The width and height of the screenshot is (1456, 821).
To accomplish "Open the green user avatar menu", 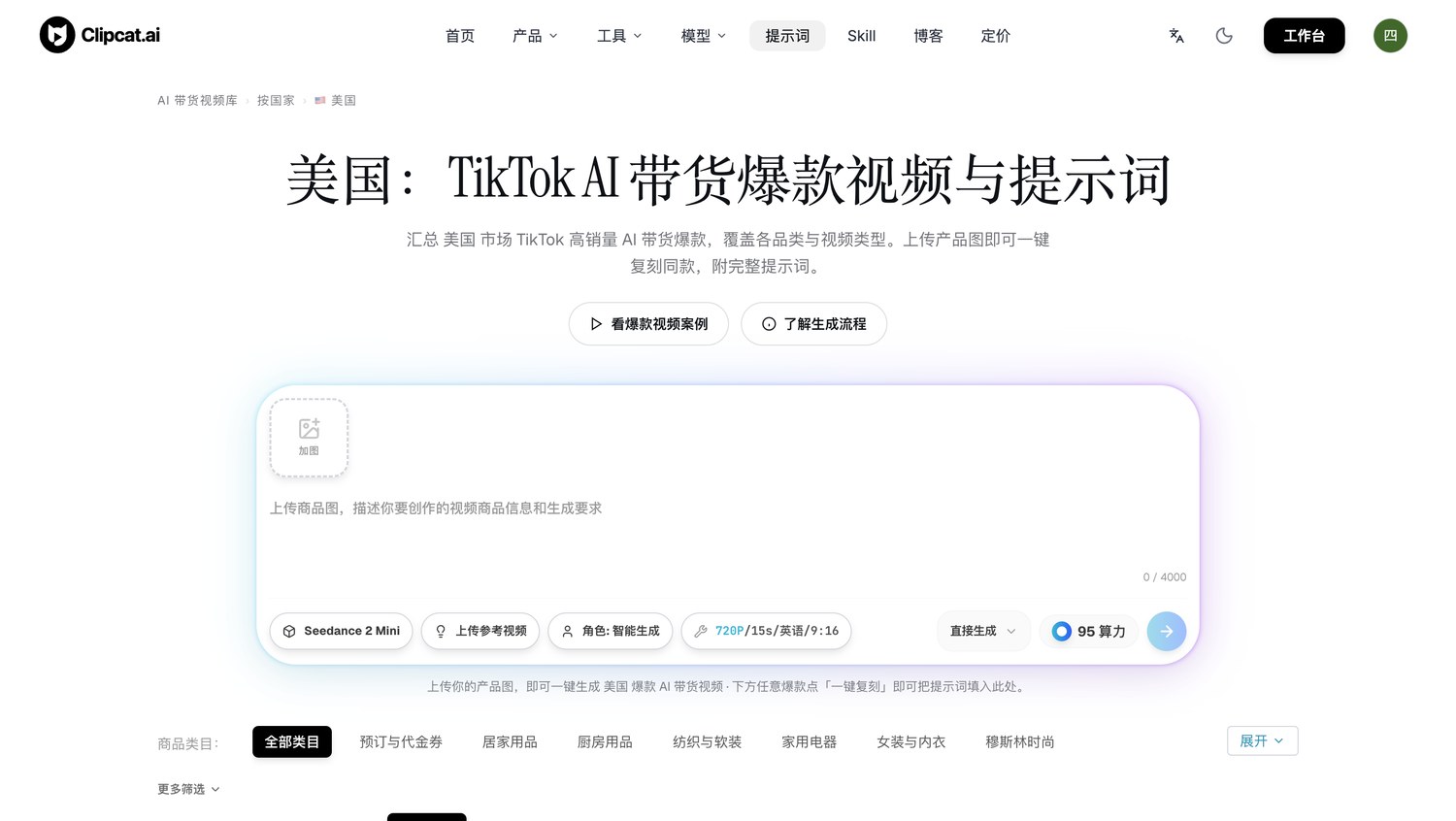I will [x=1390, y=36].
